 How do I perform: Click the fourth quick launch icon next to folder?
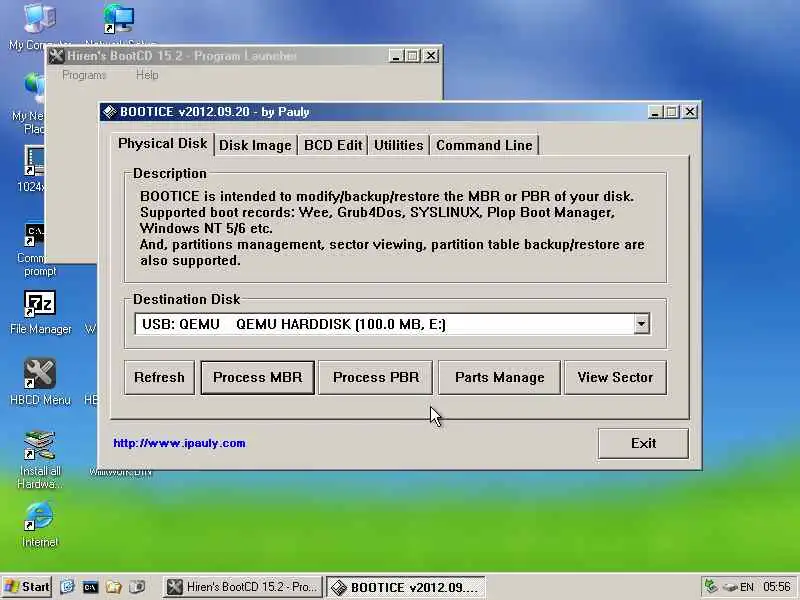(137, 587)
